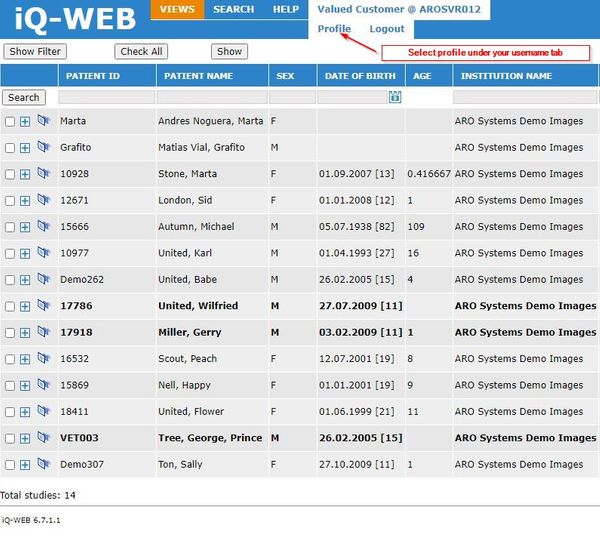Switch to the SEARCH tab
This screenshot has height=537, width=600.
click(233, 9)
